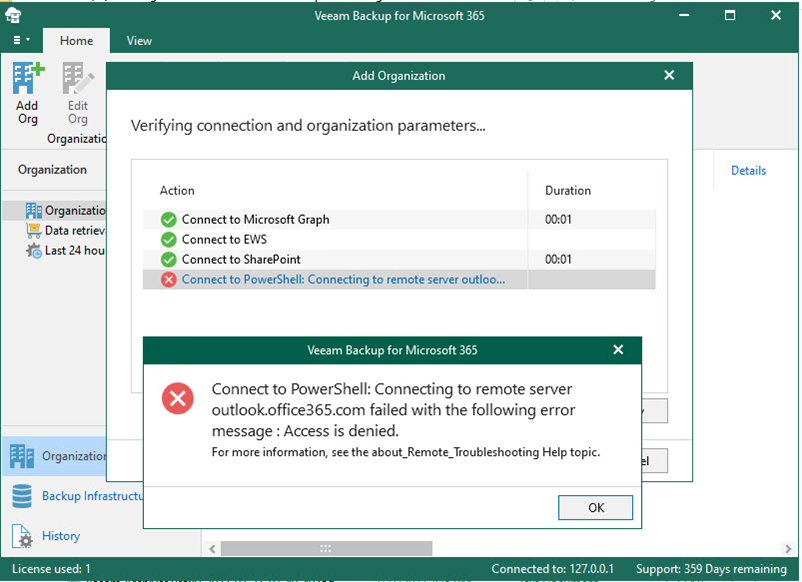Close the Veeam Backup main window
This screenshot has width=802, height=582.
pyautogui.click(x=776, y=15)
